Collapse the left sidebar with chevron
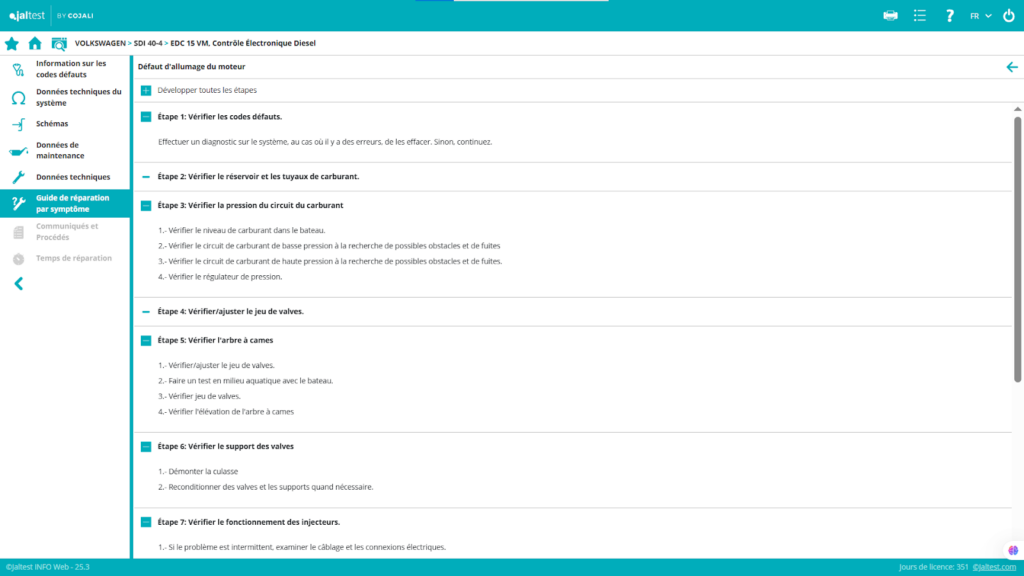This screenshot has width=1024, height=576. click(x=18, y=284)
